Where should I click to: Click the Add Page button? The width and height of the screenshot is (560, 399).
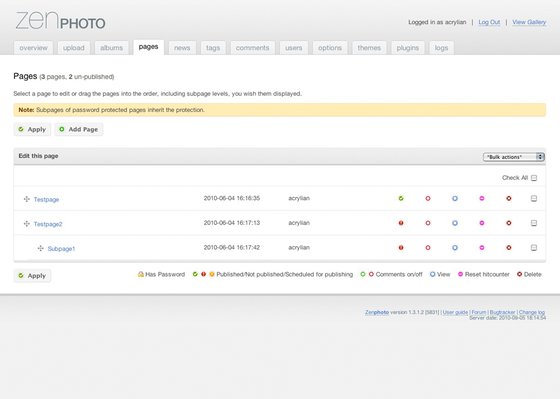pyautogui.click(x=79, y=129)
